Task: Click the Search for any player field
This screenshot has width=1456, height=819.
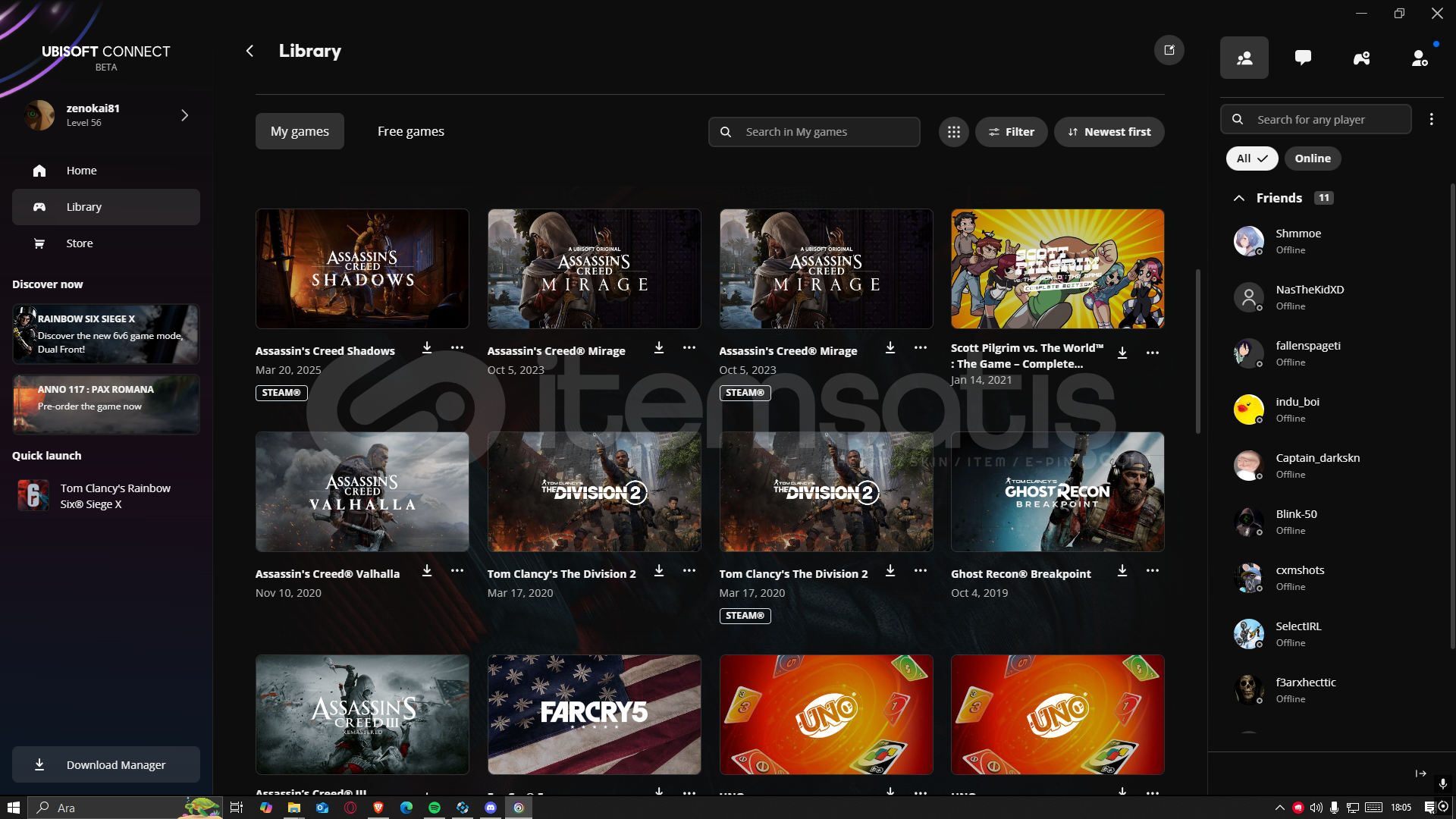Action: [1316, 119]
